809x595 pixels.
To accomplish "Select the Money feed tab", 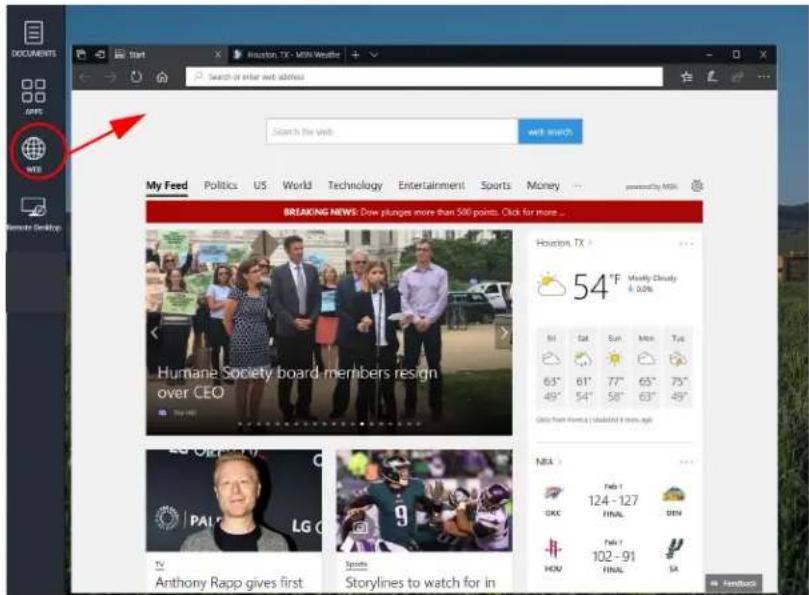I will 543,185.
